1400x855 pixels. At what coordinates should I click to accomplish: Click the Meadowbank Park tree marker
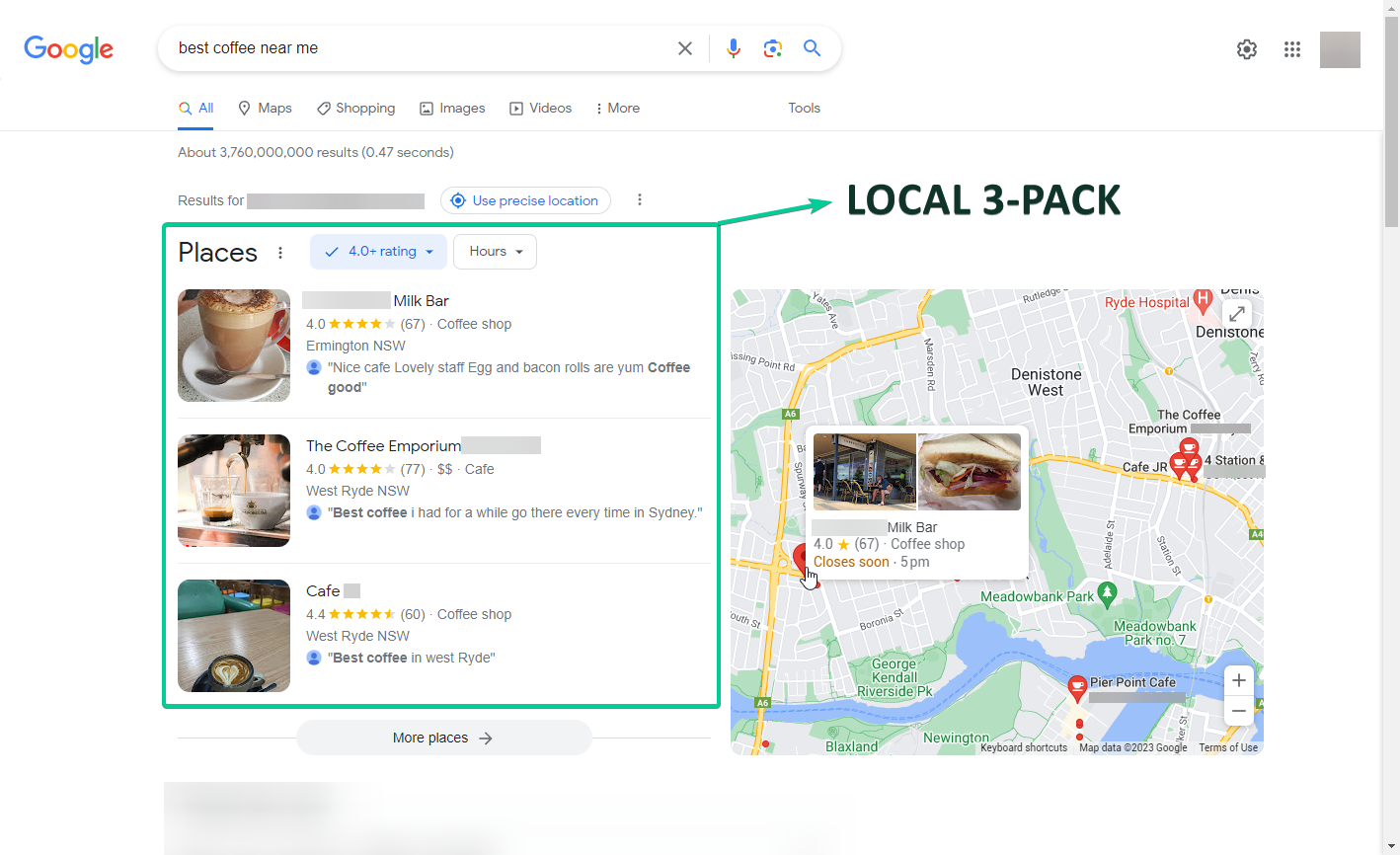[x=1107, y=593]
